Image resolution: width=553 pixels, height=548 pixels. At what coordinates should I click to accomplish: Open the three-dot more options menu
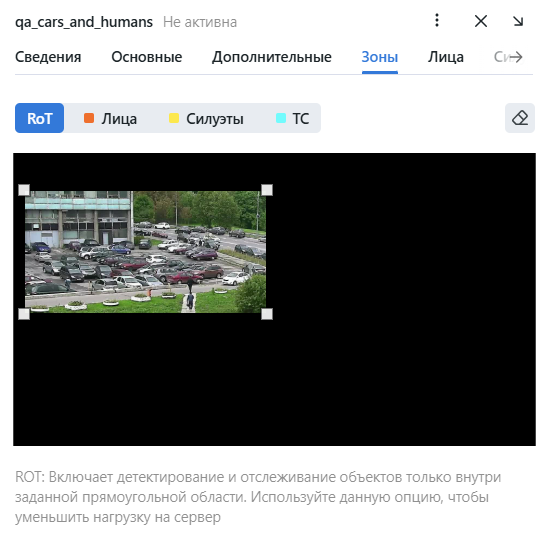click(437, 20)
